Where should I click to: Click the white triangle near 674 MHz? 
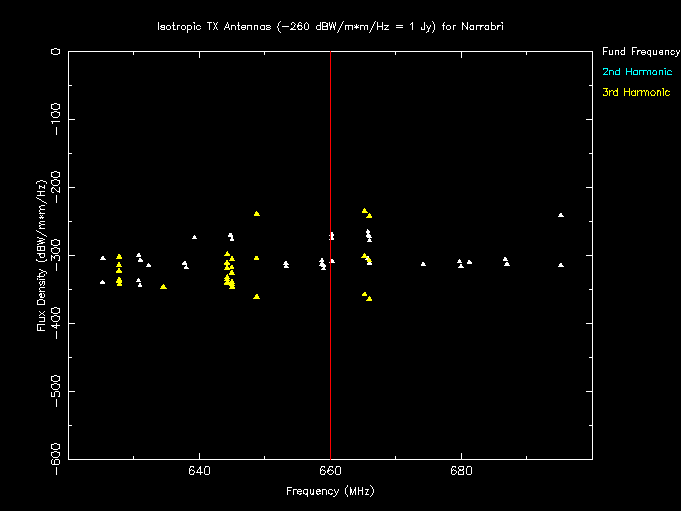point(423,264)
